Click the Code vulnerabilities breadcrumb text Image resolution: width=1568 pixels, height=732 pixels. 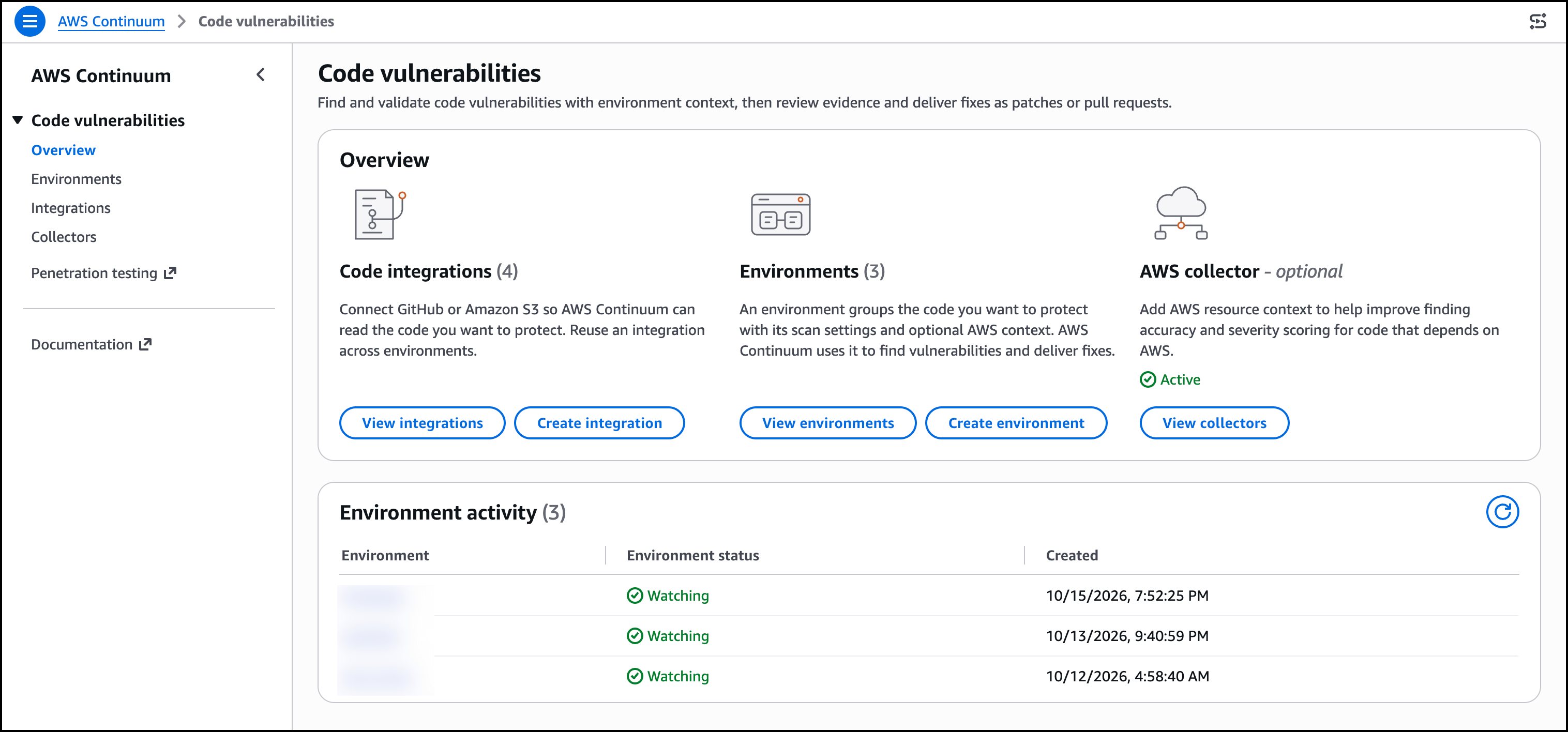(x=266, y=21)
